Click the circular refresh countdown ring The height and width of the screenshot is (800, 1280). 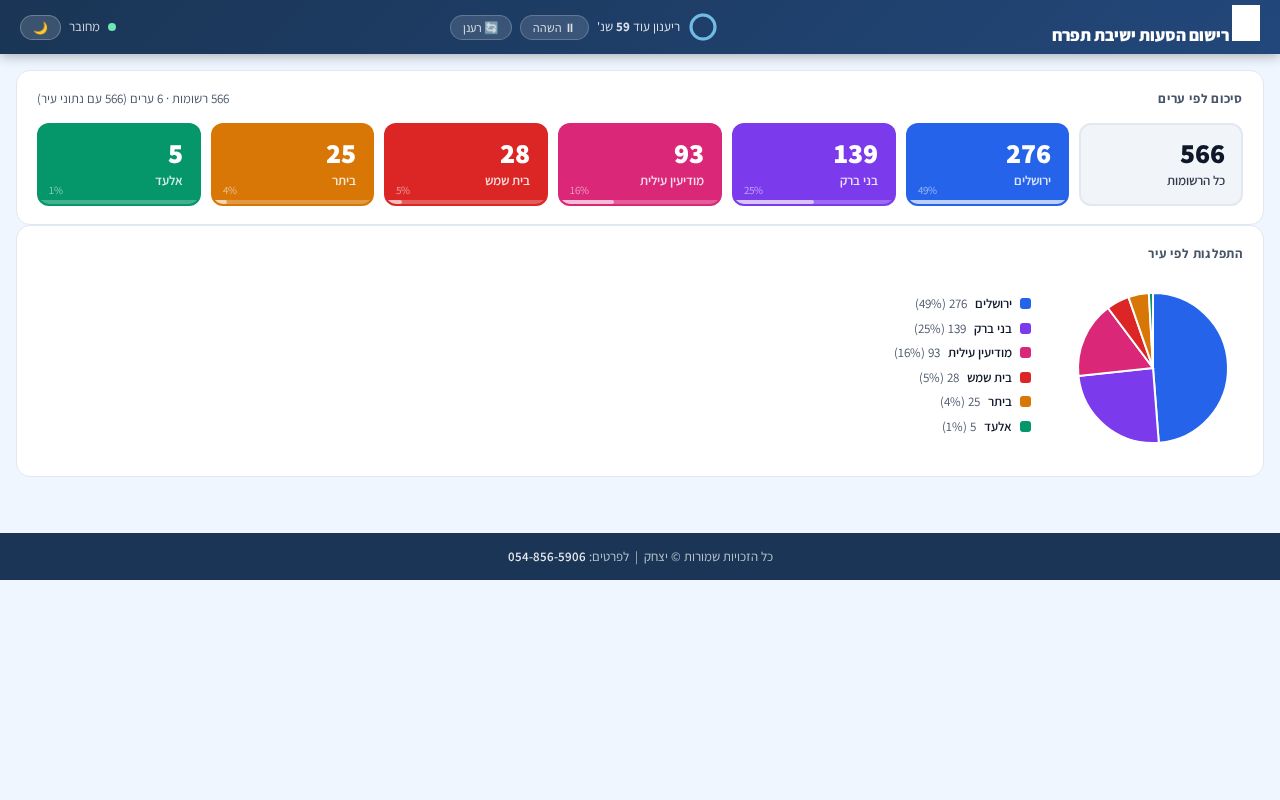click(x=703, y=27)
